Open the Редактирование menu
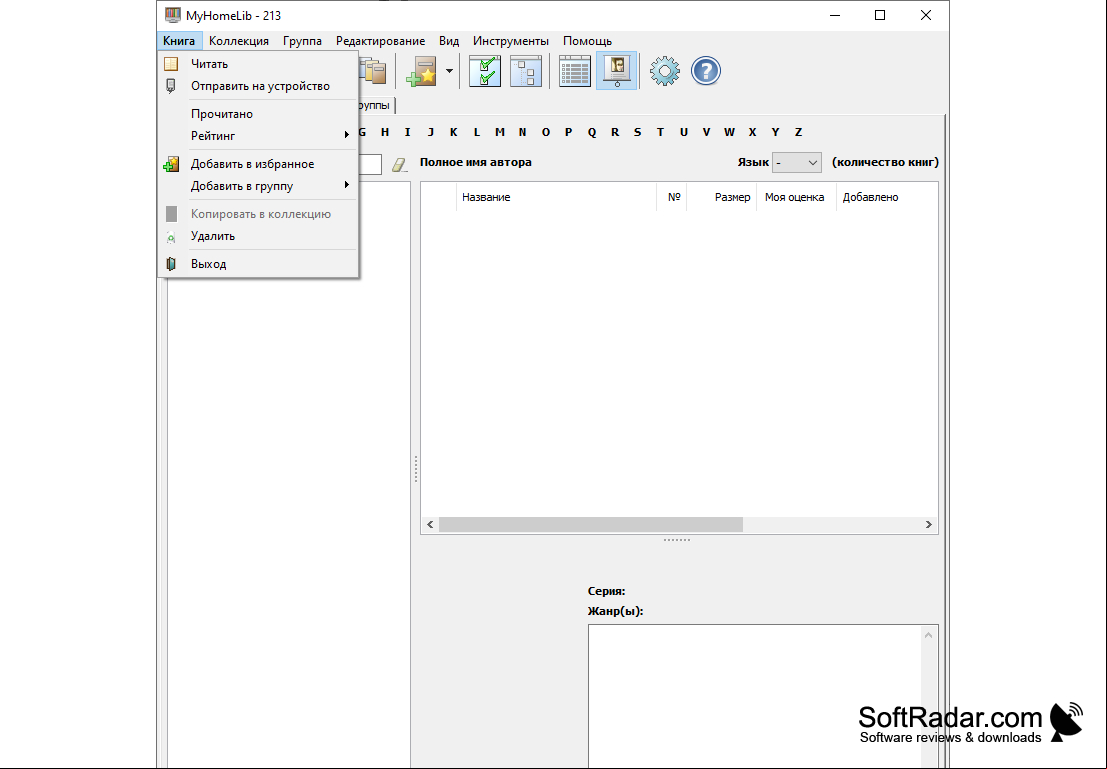This screenshot has height=769, width=1107. coord(381,41)
